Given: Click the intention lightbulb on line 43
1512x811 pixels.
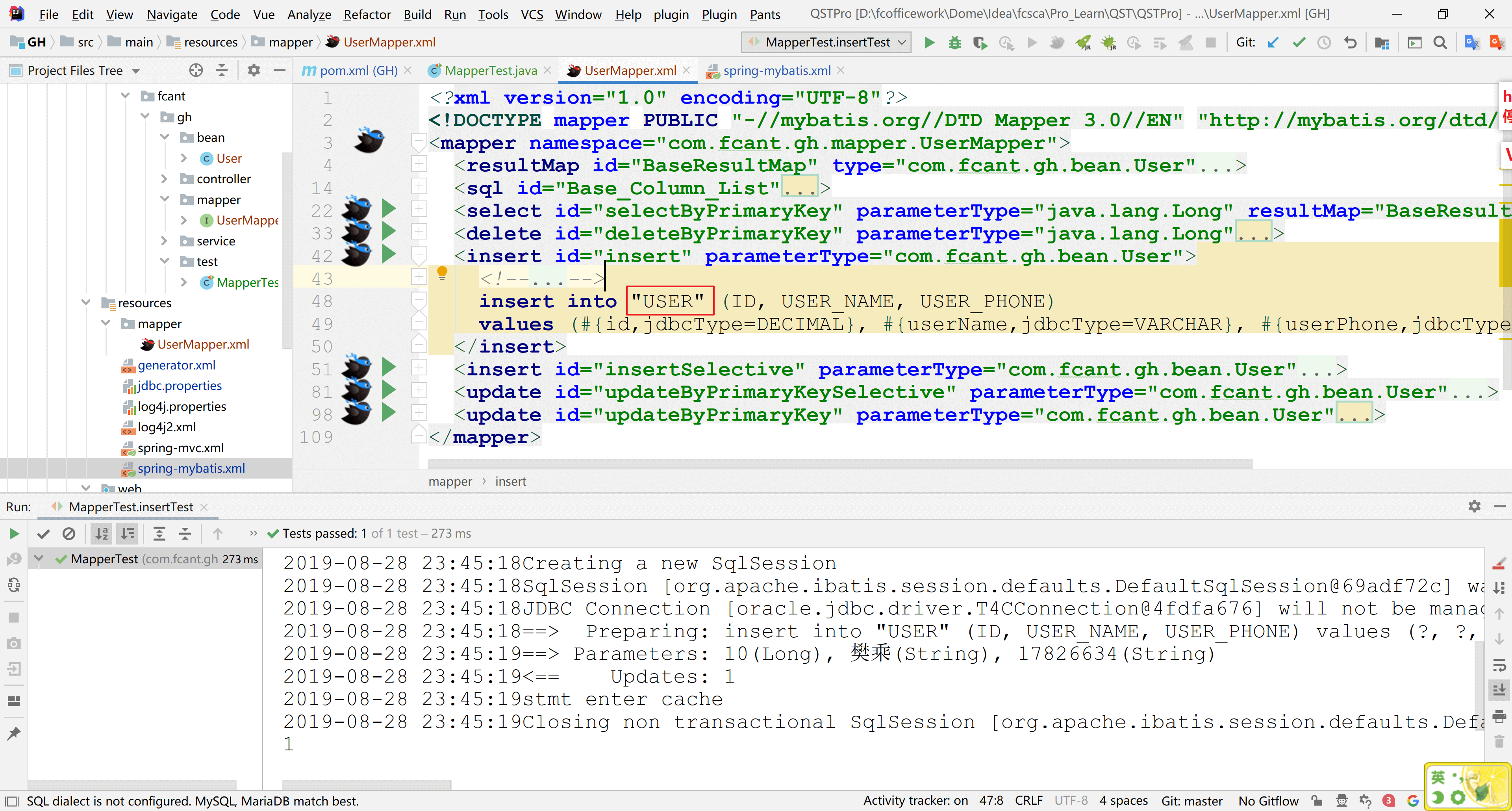Looking at the screenshot, I should [x=442, y=273].
